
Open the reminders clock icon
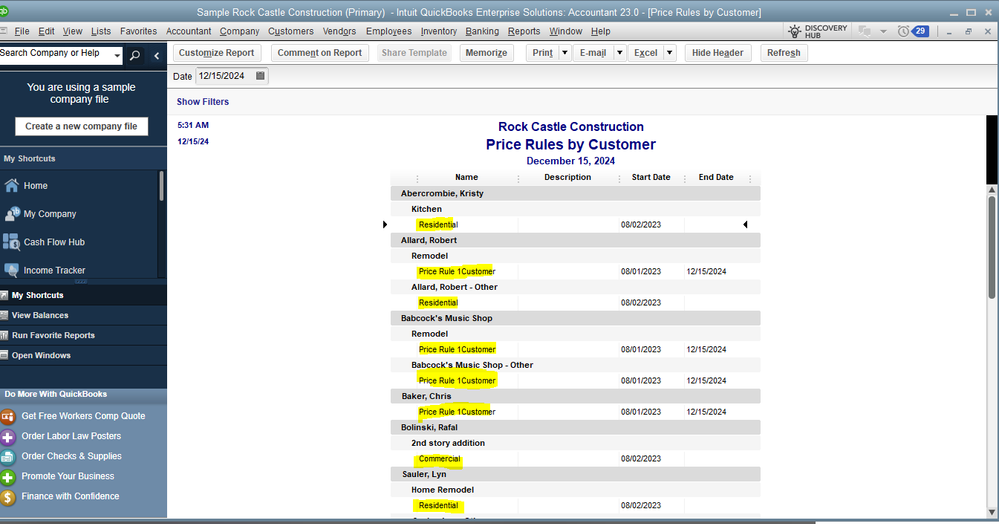[903, 31]
